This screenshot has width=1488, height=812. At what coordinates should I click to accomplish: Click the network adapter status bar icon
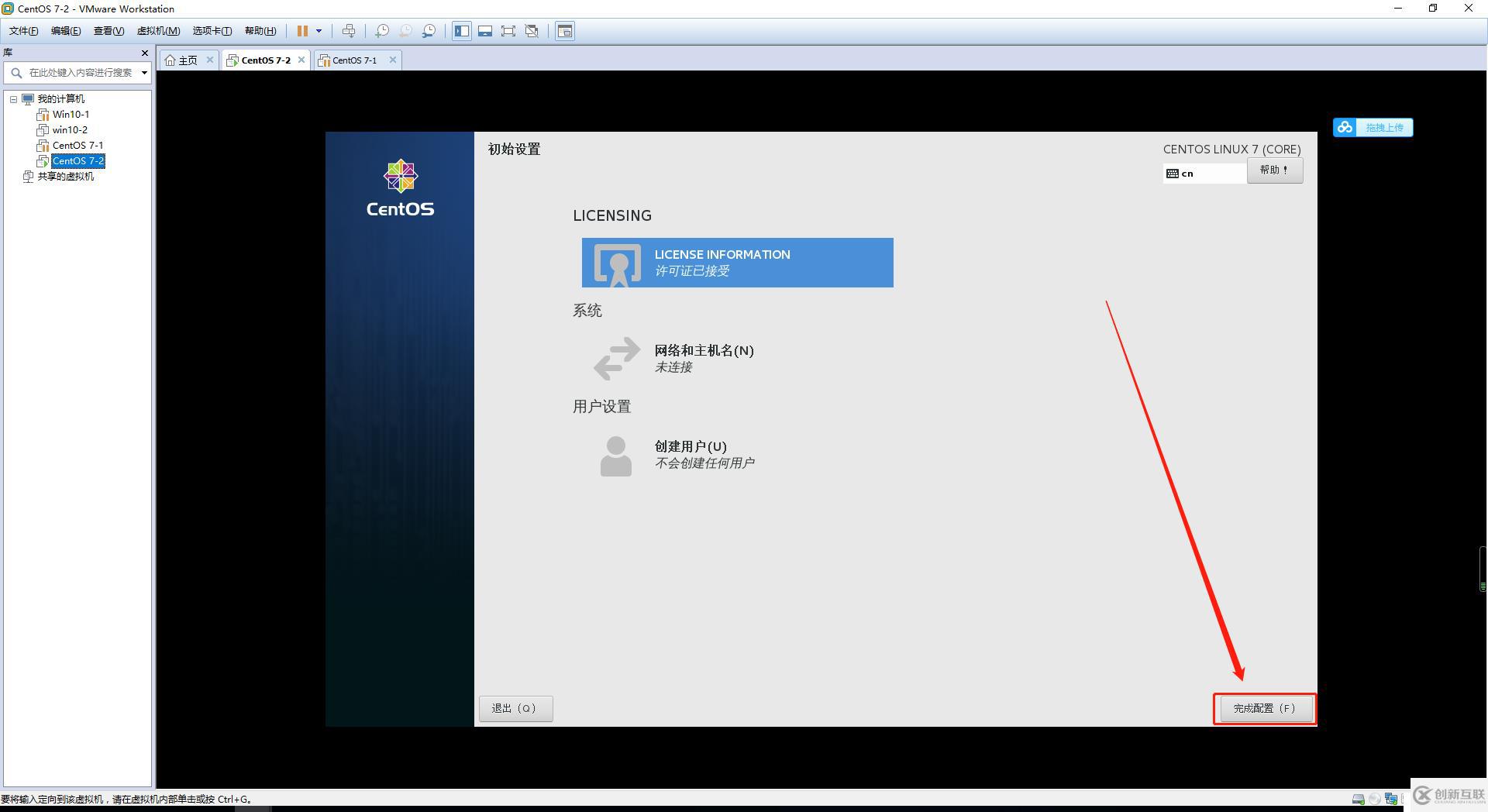point(1391,799)
